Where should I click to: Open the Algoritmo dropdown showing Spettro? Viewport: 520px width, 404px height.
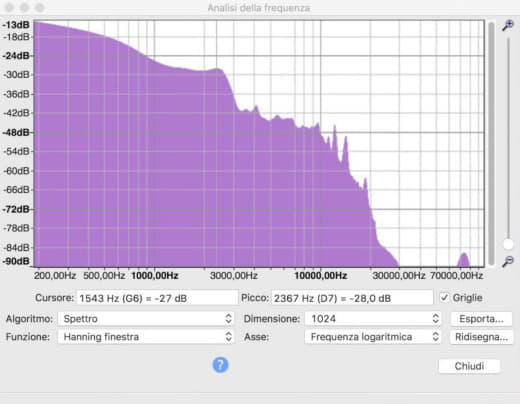pos(146,319)
